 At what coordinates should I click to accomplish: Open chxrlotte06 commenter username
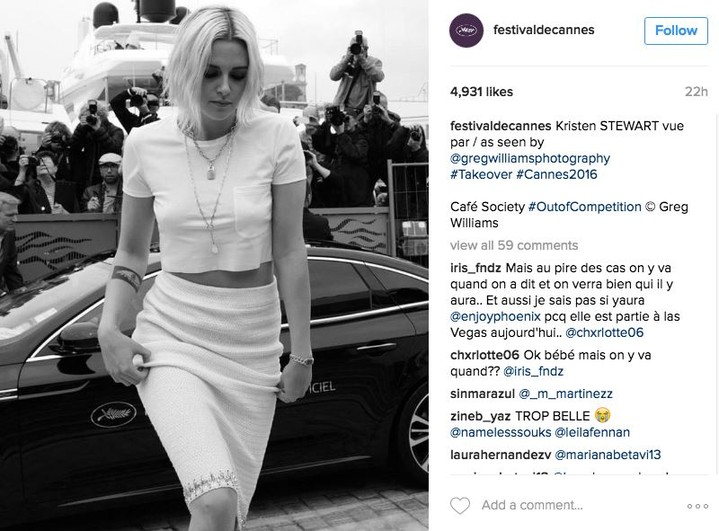tap(485, 355)
